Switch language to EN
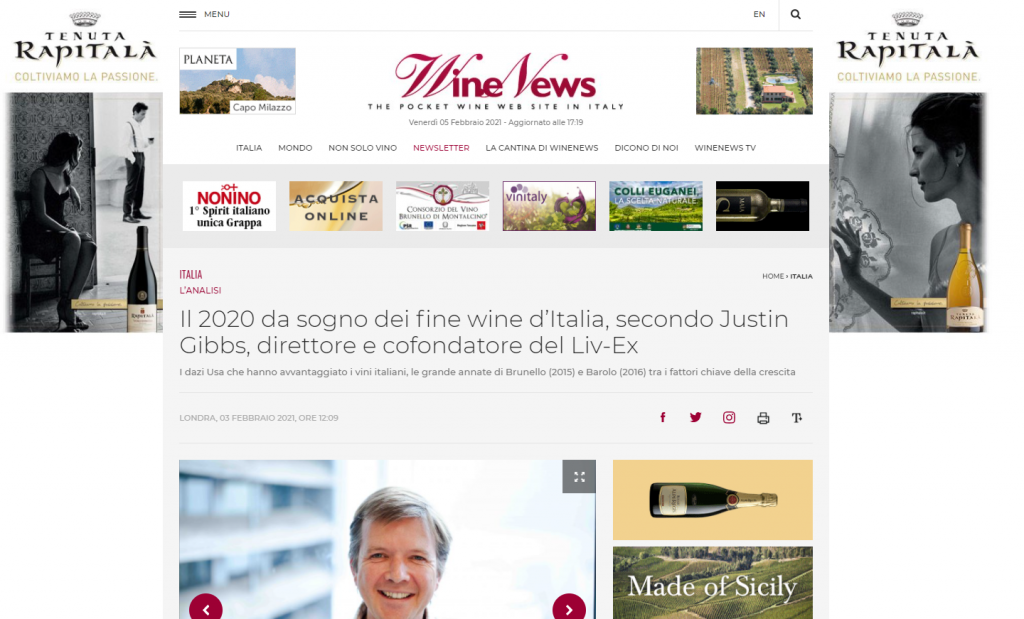The height and width of the screenshot is (619, 1024). click(759, 14)
